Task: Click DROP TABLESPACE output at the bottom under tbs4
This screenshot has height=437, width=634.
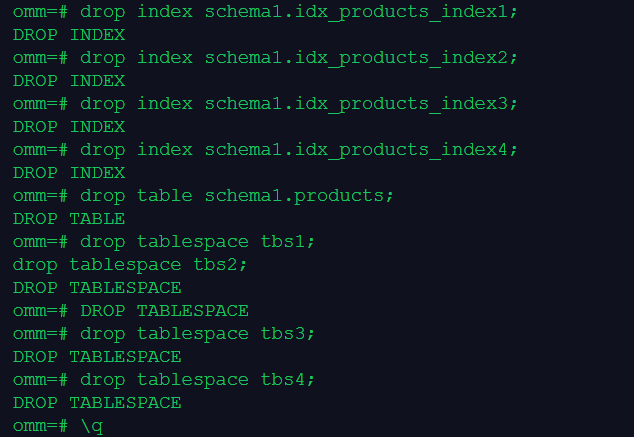Action: pyautogui.click(x=97, y=403)
